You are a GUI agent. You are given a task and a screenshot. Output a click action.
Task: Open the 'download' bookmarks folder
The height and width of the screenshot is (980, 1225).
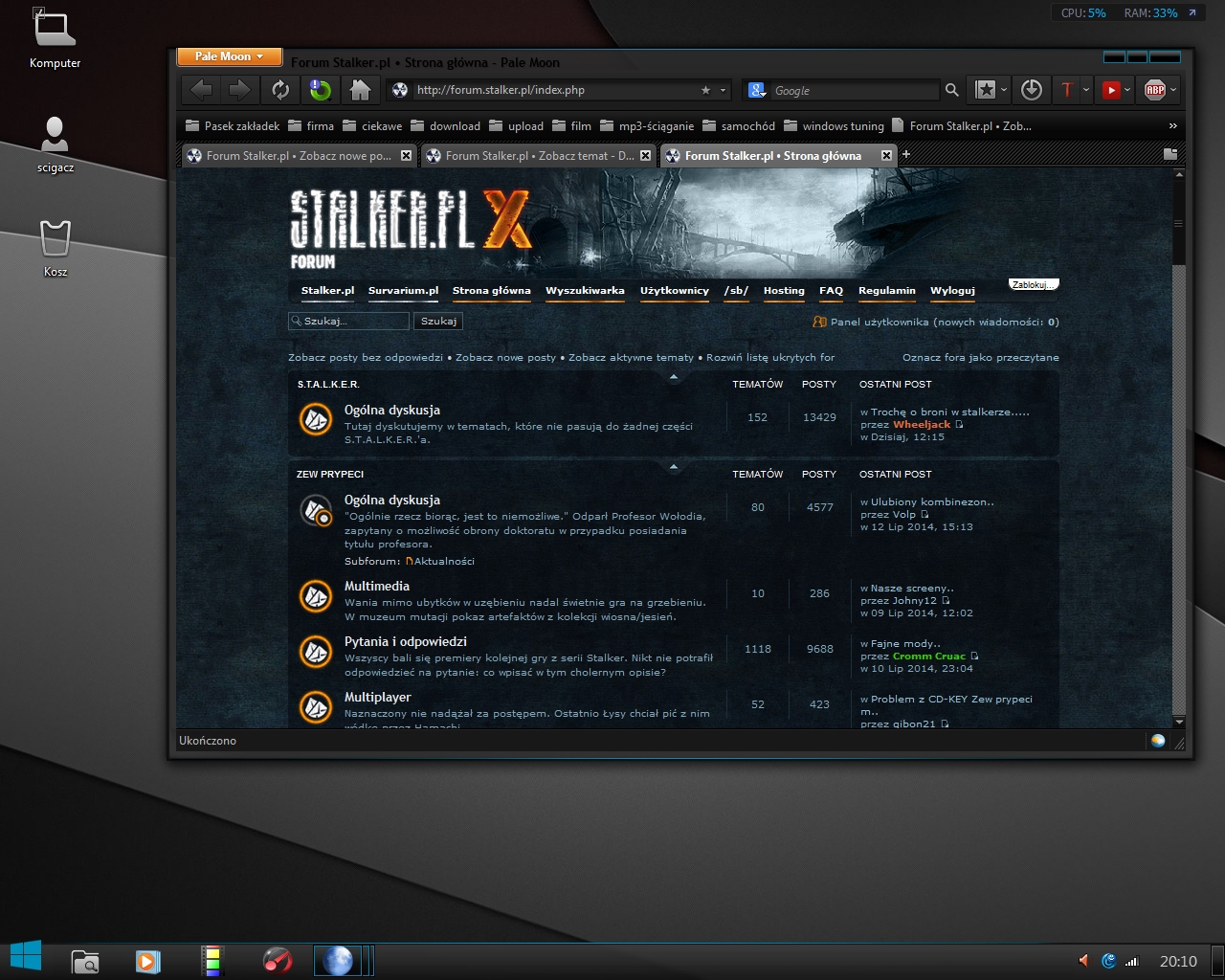445,125
